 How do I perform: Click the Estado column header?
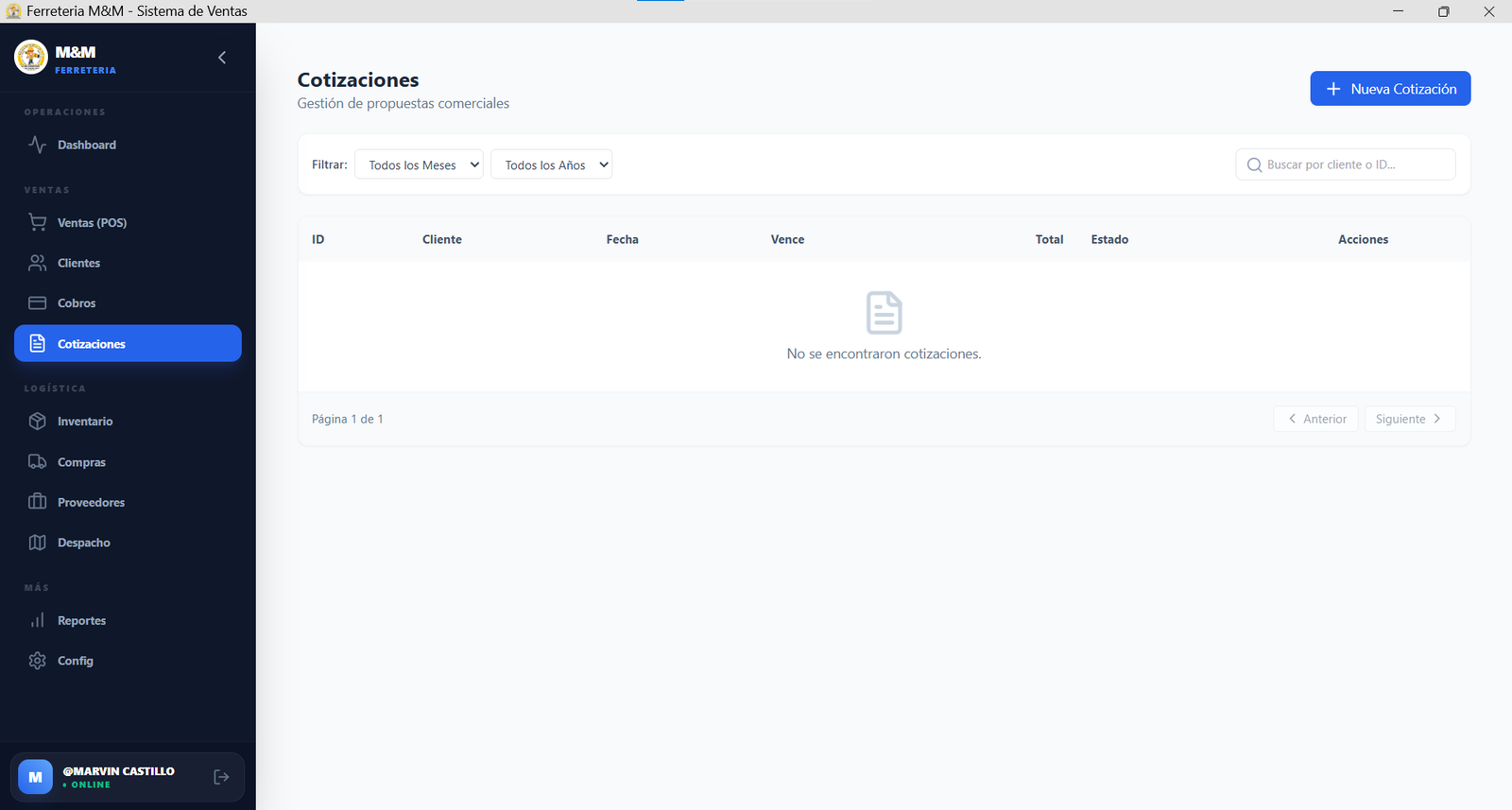(x=1109, y=239)
